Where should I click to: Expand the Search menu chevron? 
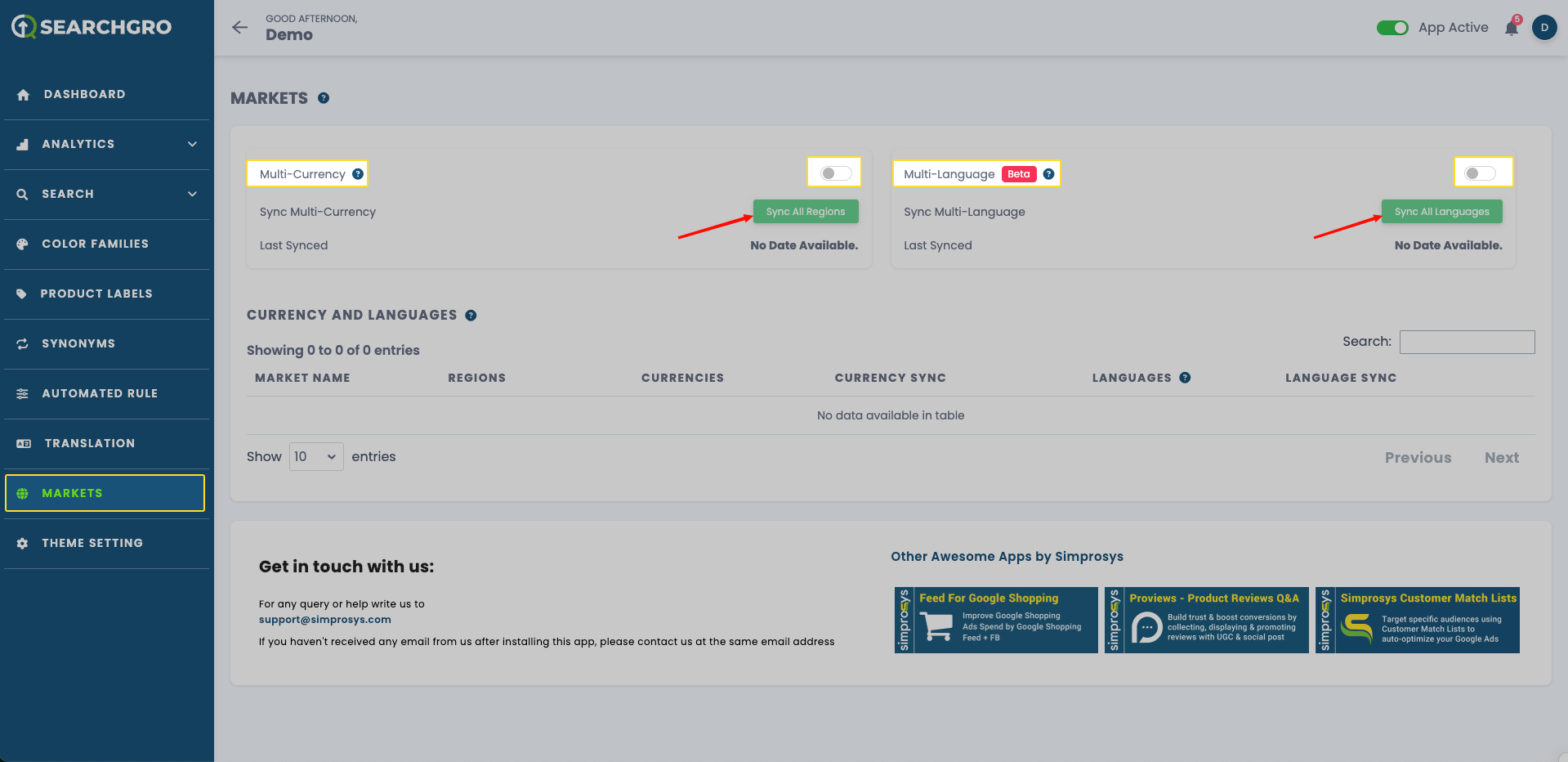(x=192, y=195)
